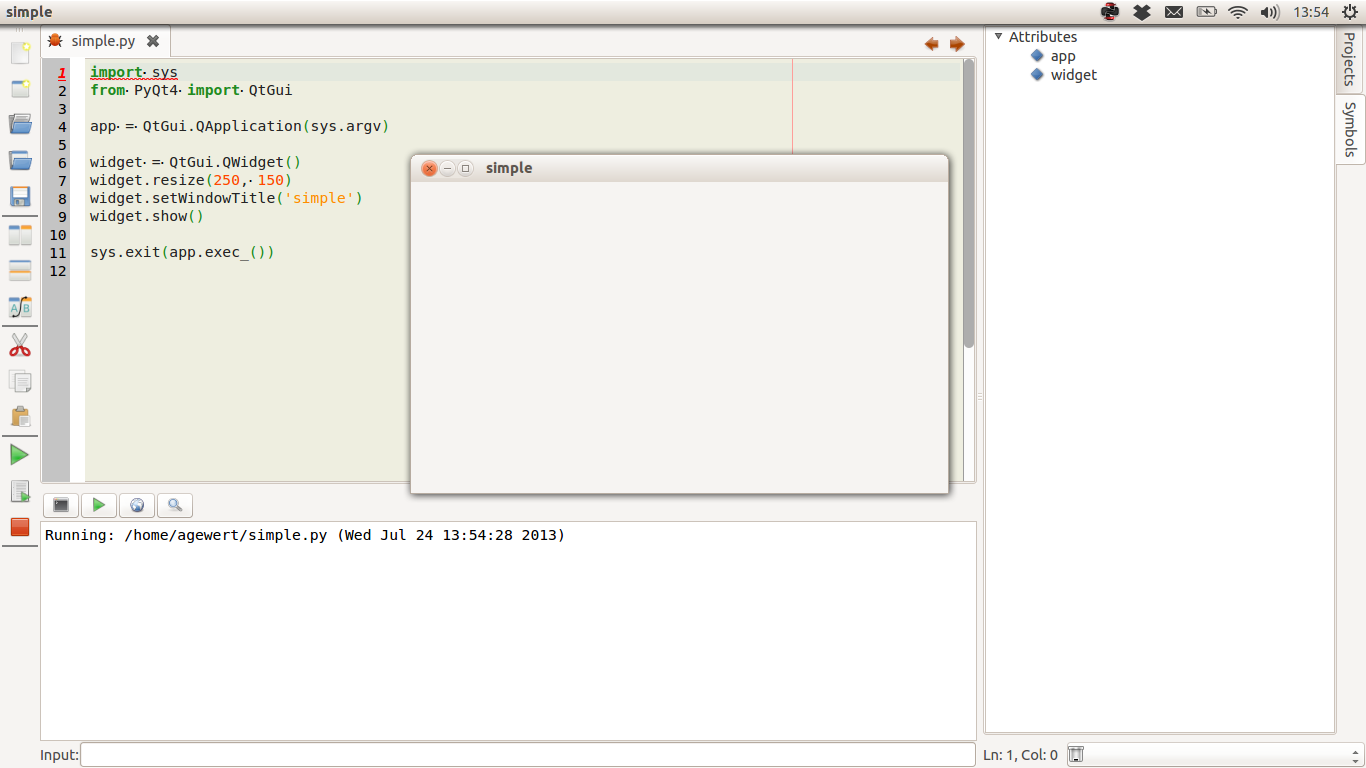Screen dimensions: 1366x768
Task: Click the editor's vertical scrollbar
Action: click(x=969, y=204)
